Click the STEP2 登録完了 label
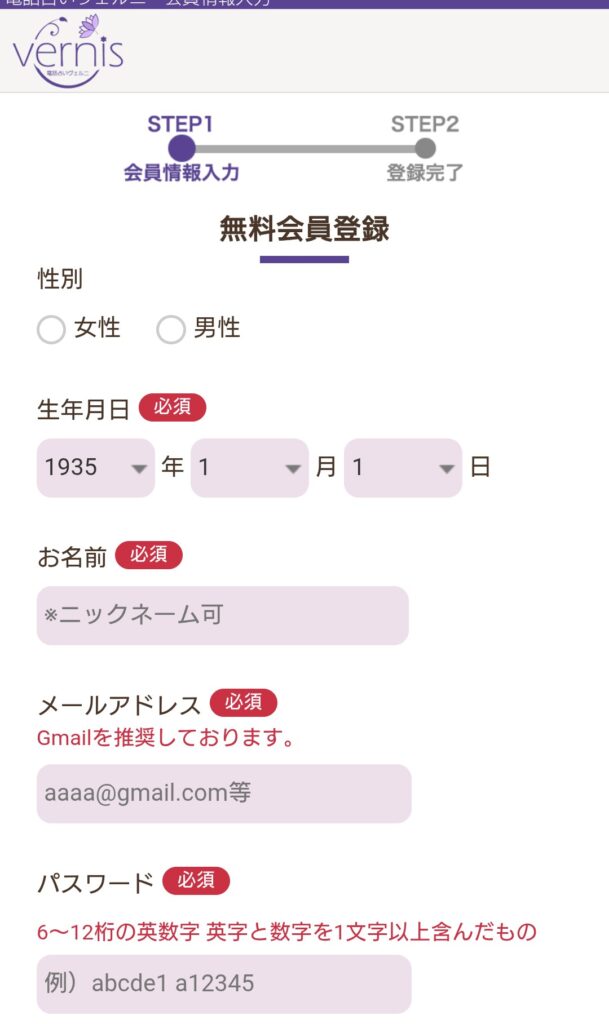 click(x=425, y=173)
